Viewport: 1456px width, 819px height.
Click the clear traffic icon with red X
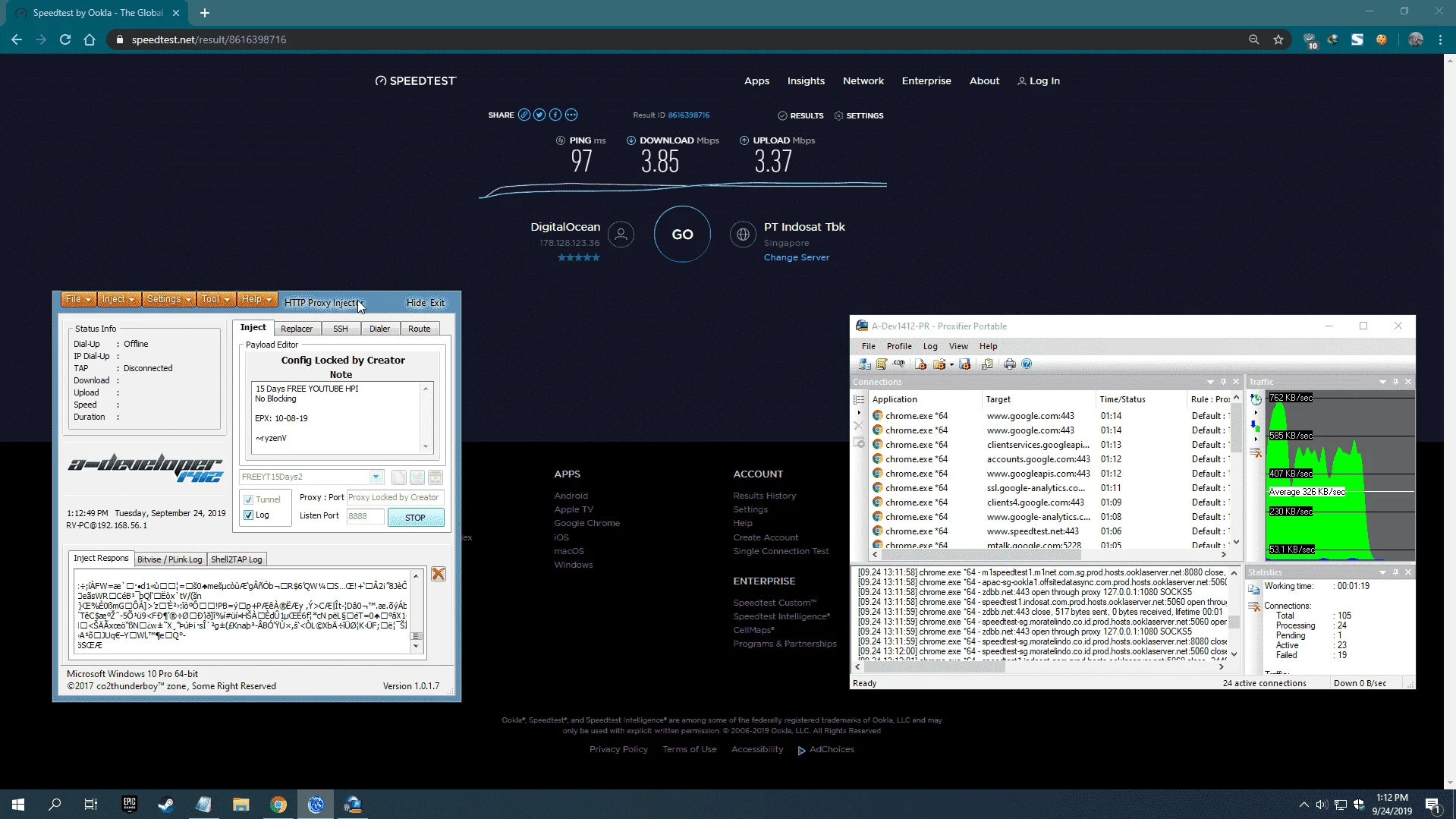pos(1256,453)
